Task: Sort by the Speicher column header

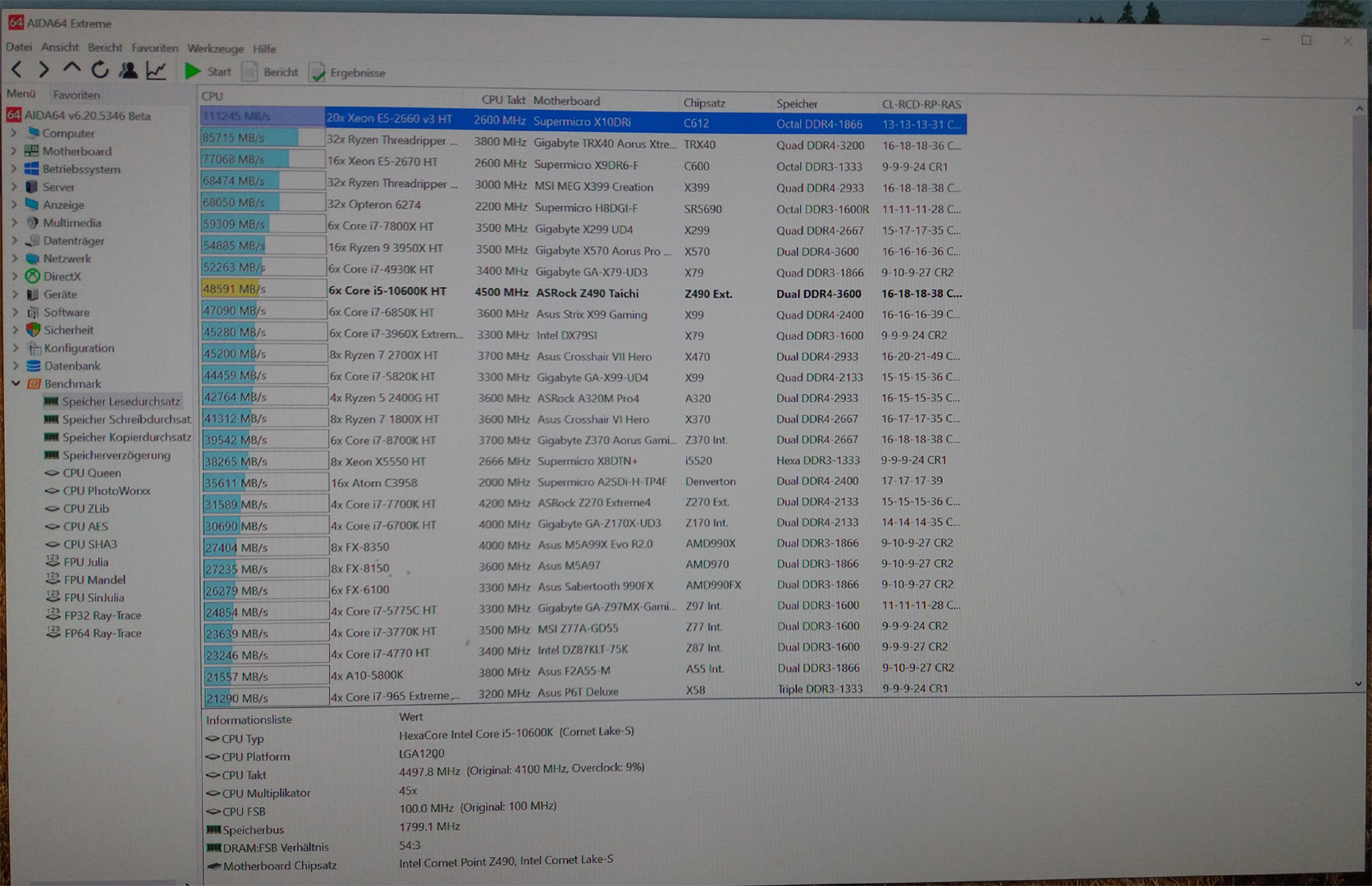Action: (x=798, y=103)
